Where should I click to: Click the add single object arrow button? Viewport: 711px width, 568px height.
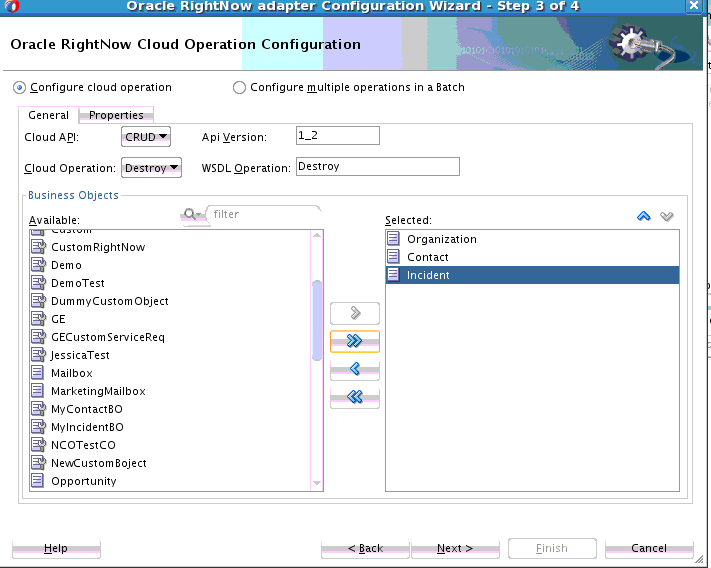[x=355, y=313]
